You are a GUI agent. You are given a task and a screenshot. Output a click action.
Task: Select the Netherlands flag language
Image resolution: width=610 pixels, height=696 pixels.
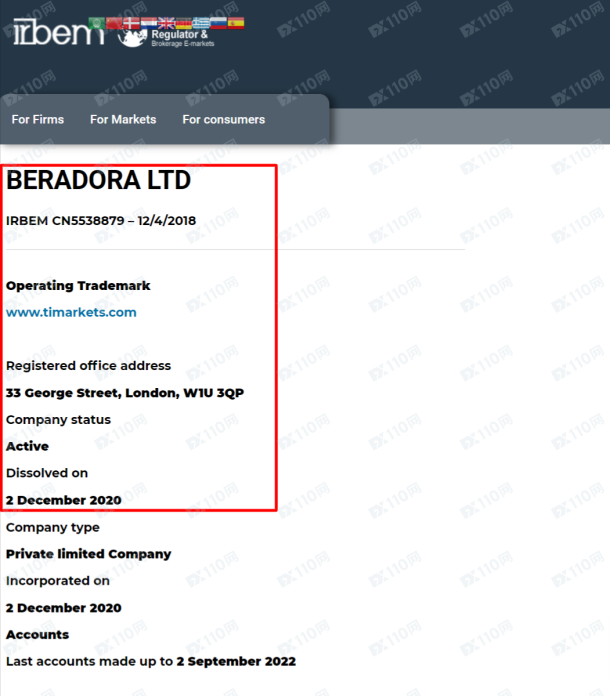[149, 23]
